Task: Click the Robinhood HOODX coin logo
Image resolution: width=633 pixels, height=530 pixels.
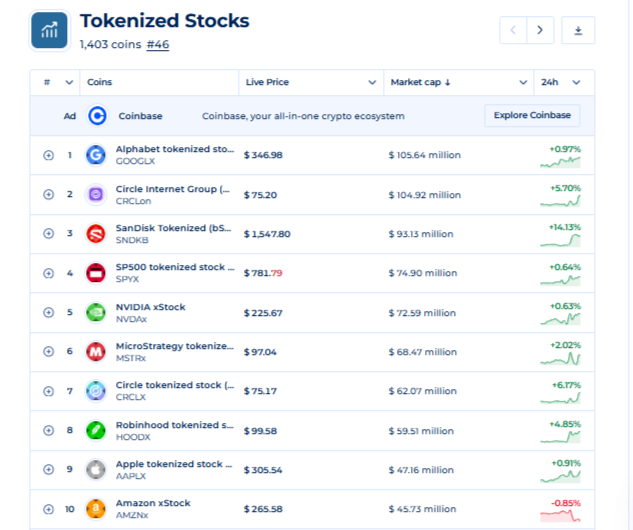Action: coord(96,430)
